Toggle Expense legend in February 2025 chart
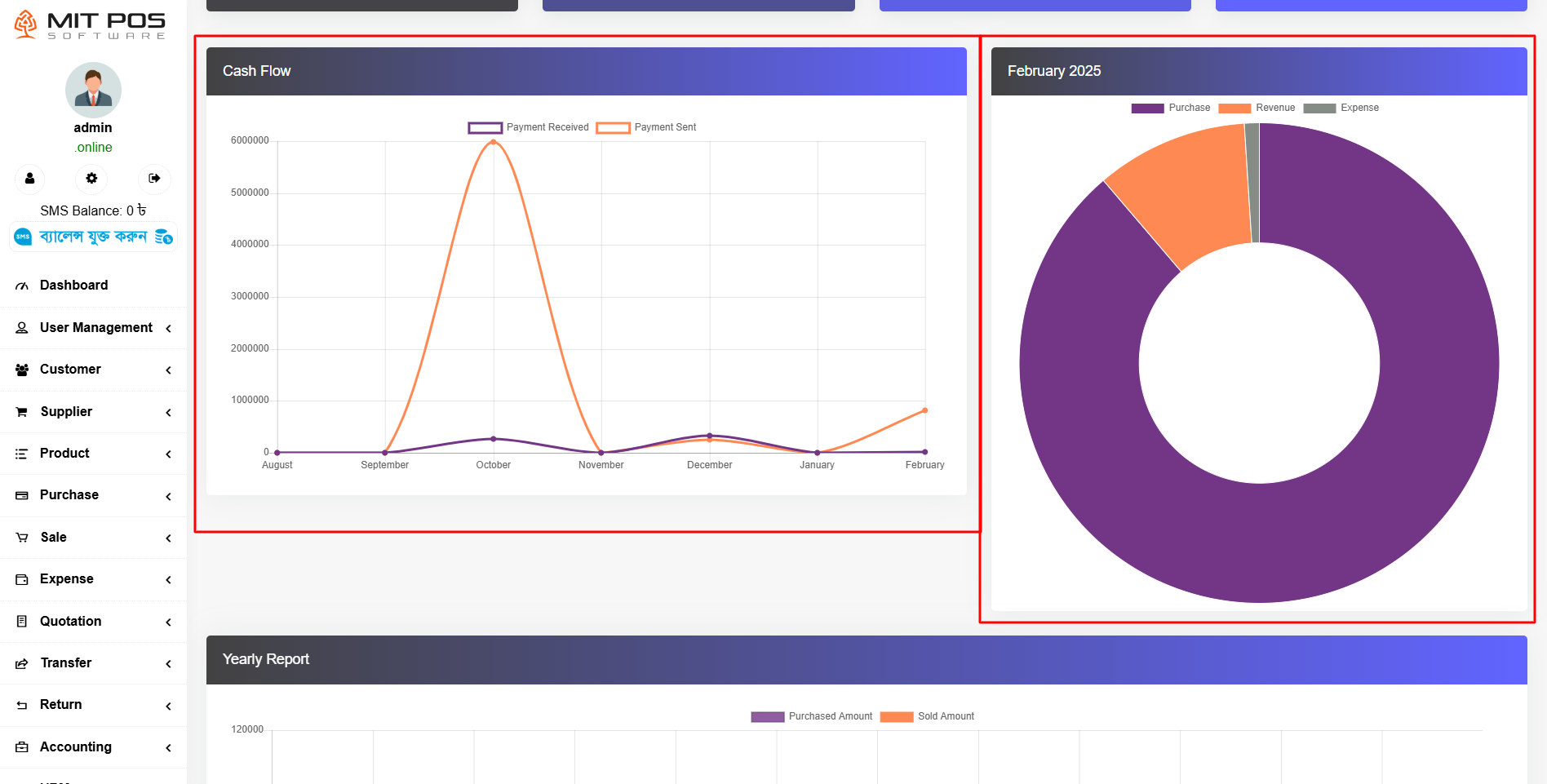The height and width of the screenshot is (784, 1547). [x=1341, y=108]
